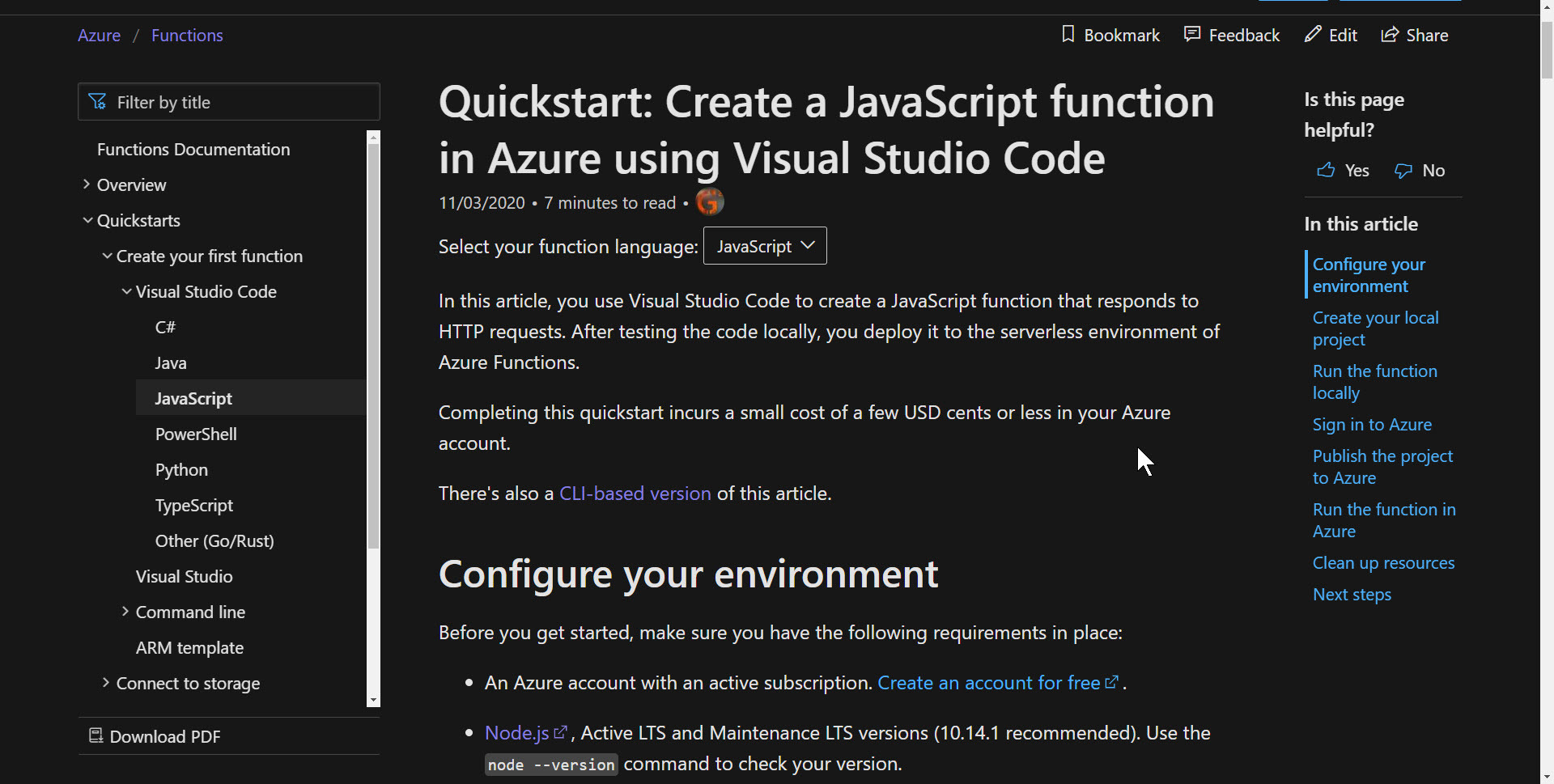Expand Connect to storage section
1554x784 pixels.
pyautogui.click(x=106, y=683)
